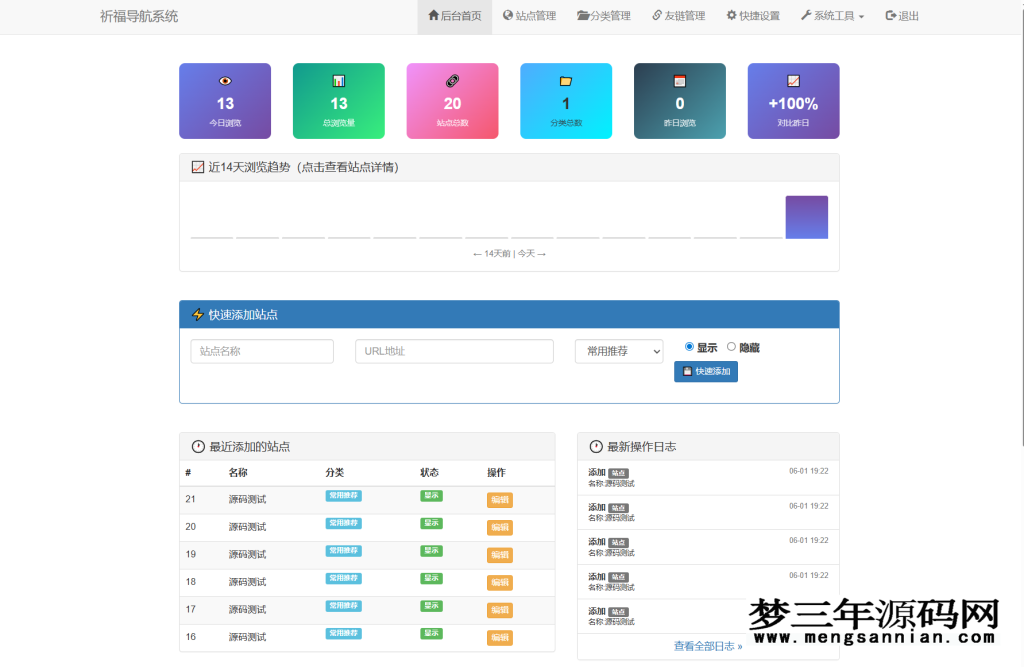1024x667 pixels.
Task: Click the folder icon on 分类总数 card
Action: coord(566,81)
